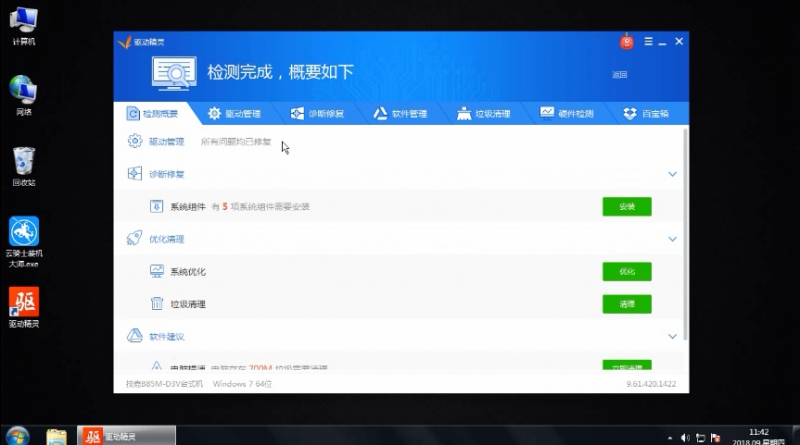Minimize the 驱动精灵 window
The width and height of the screenshot is (800, 445).
pos(662,42)
